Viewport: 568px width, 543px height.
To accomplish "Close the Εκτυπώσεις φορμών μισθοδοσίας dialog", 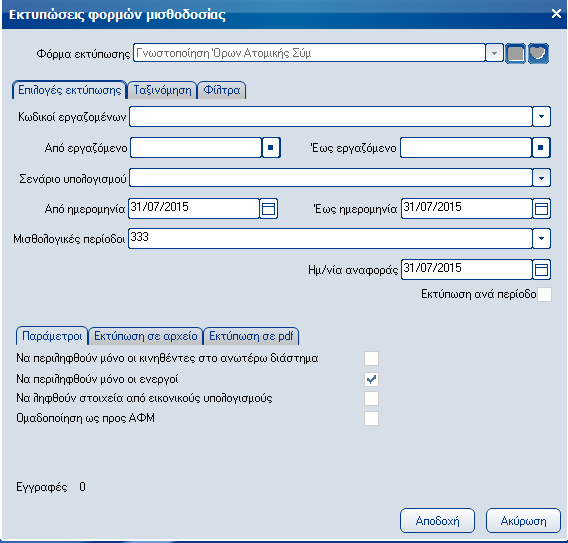I will [556, 14].
